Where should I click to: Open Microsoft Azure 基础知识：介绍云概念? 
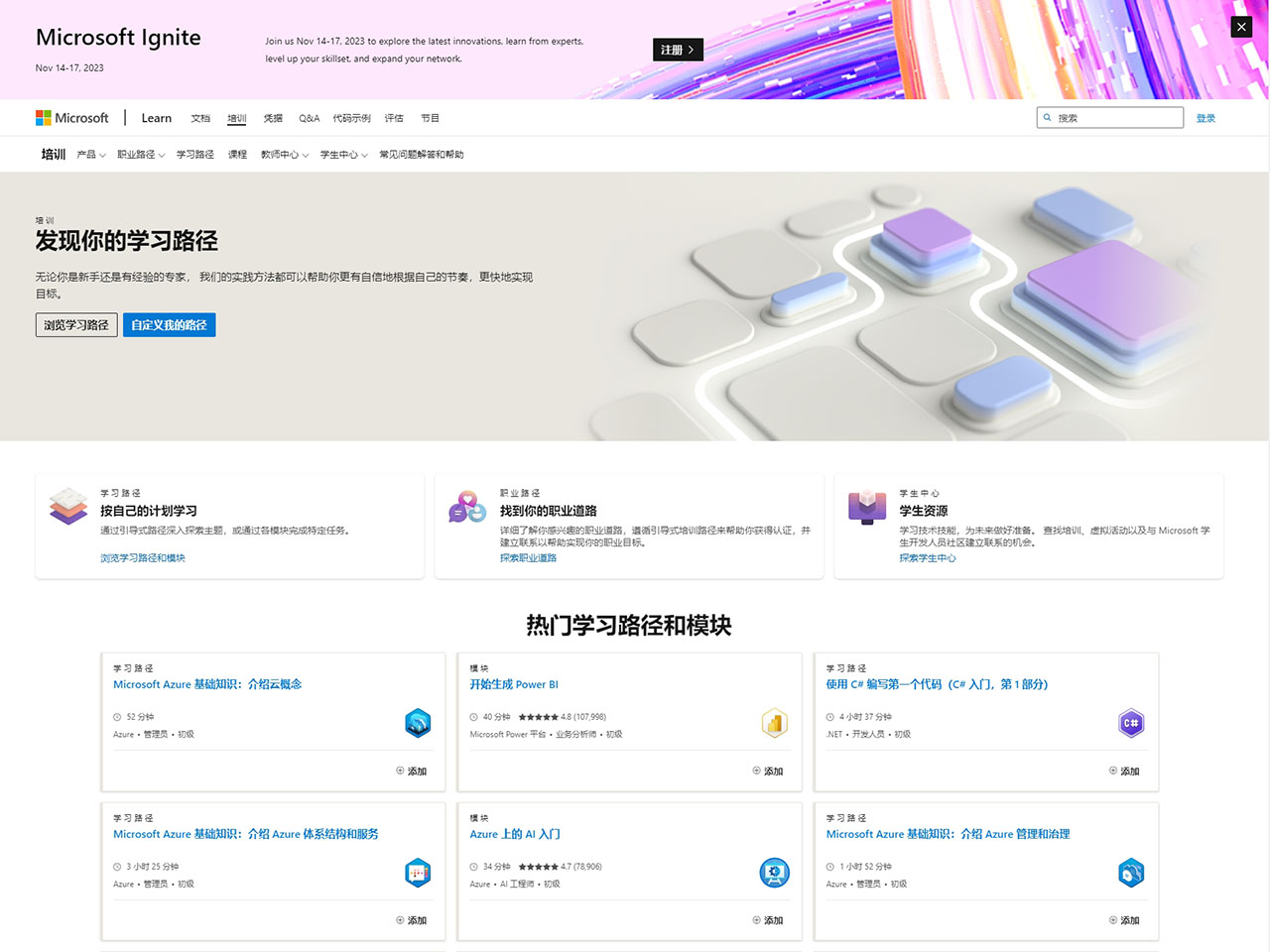(207, 684)
